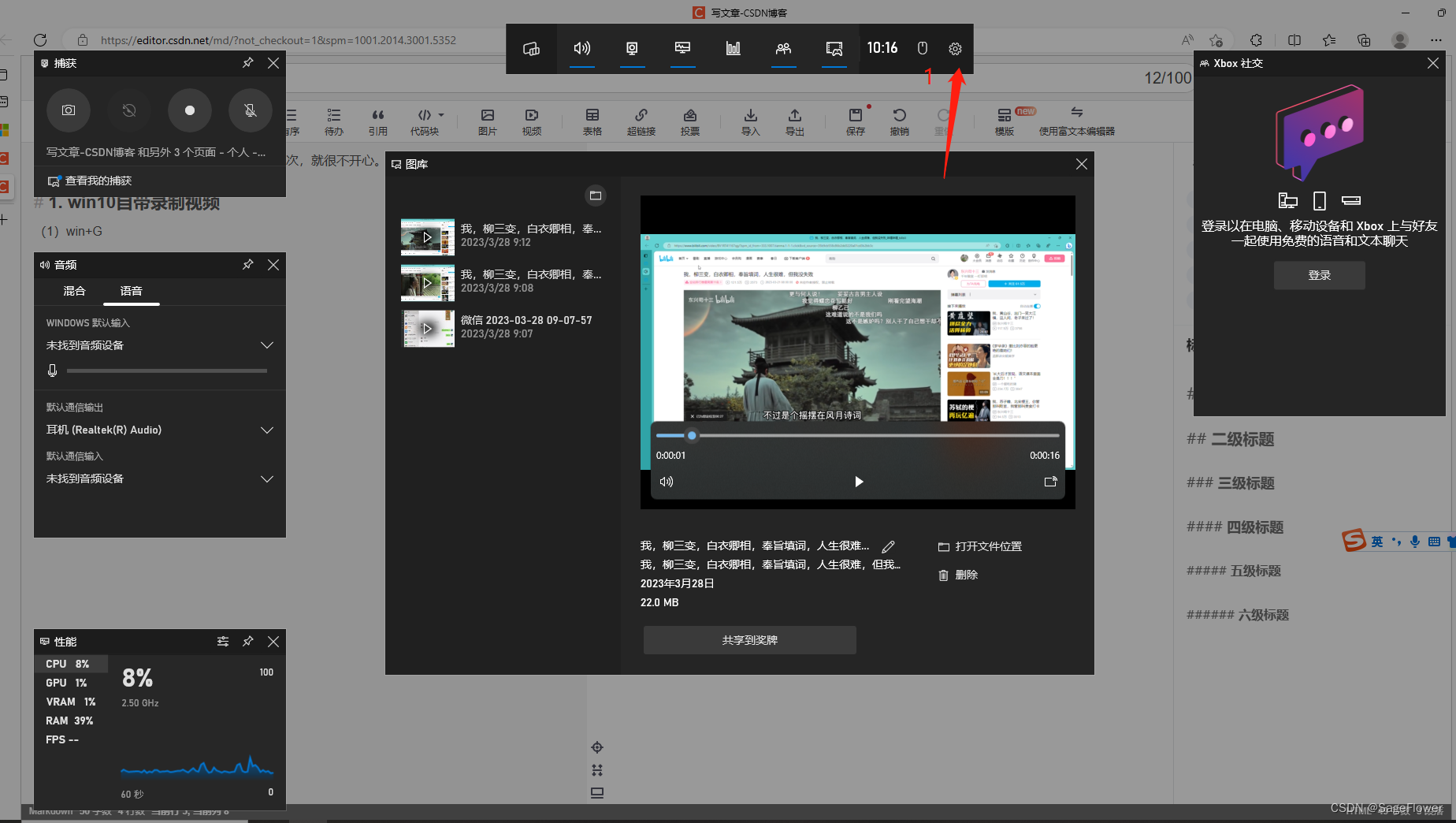Insert 视频 from the CSDN editor toolbar
Viewport: 1456px width, 823px height.
[532, 122]
